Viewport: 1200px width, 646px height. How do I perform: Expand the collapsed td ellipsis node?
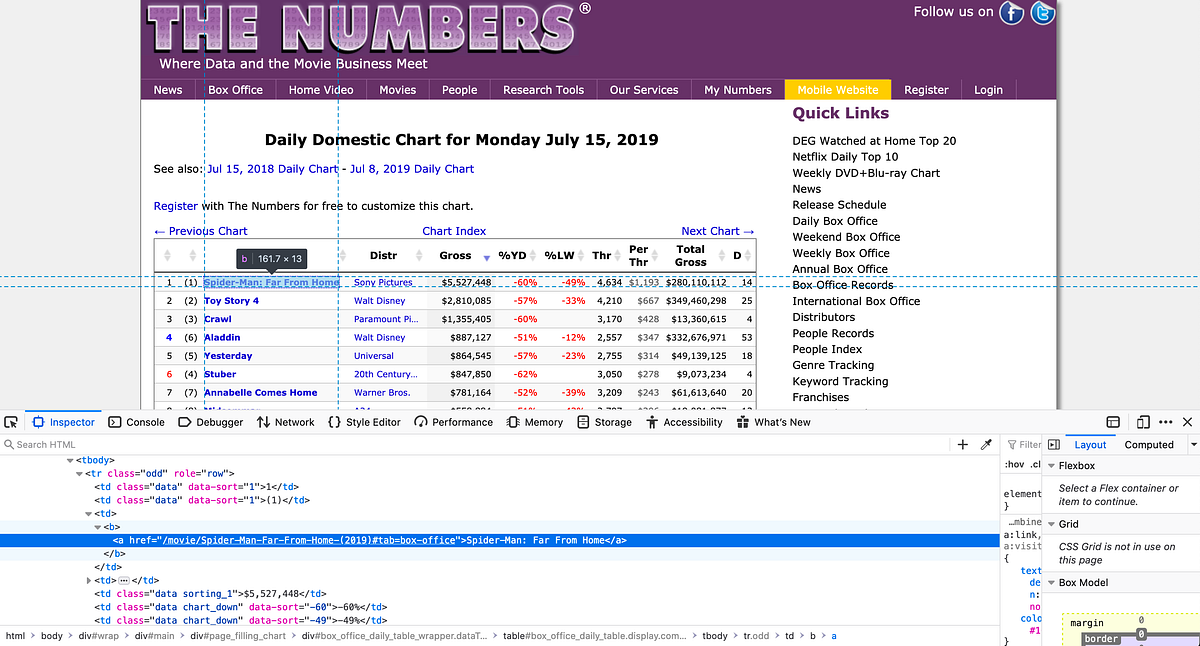[91, 579]
